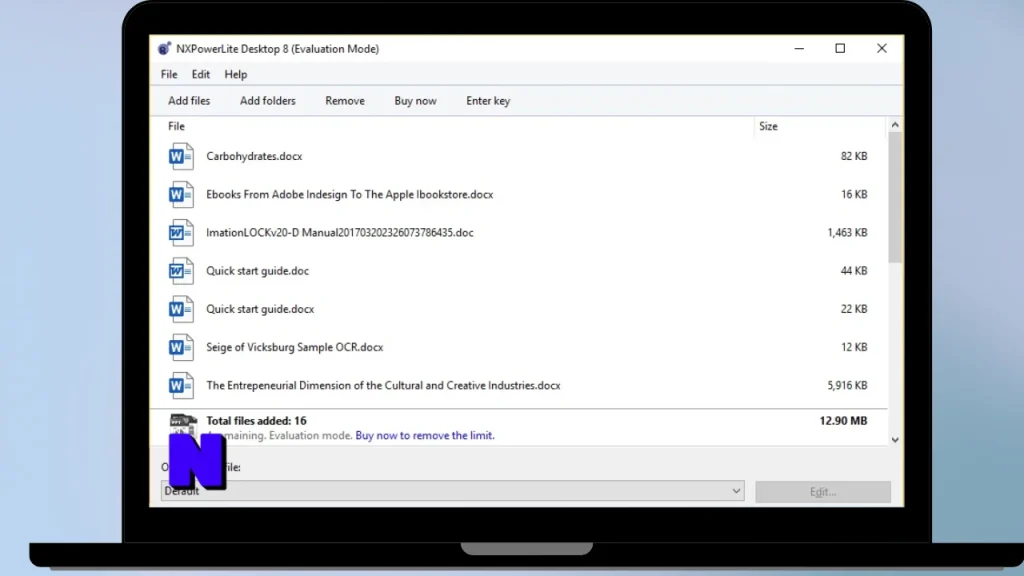Screen dimensions: 1024x576
Task: Click Enter key in the toolbar
Action: (488, 101)
